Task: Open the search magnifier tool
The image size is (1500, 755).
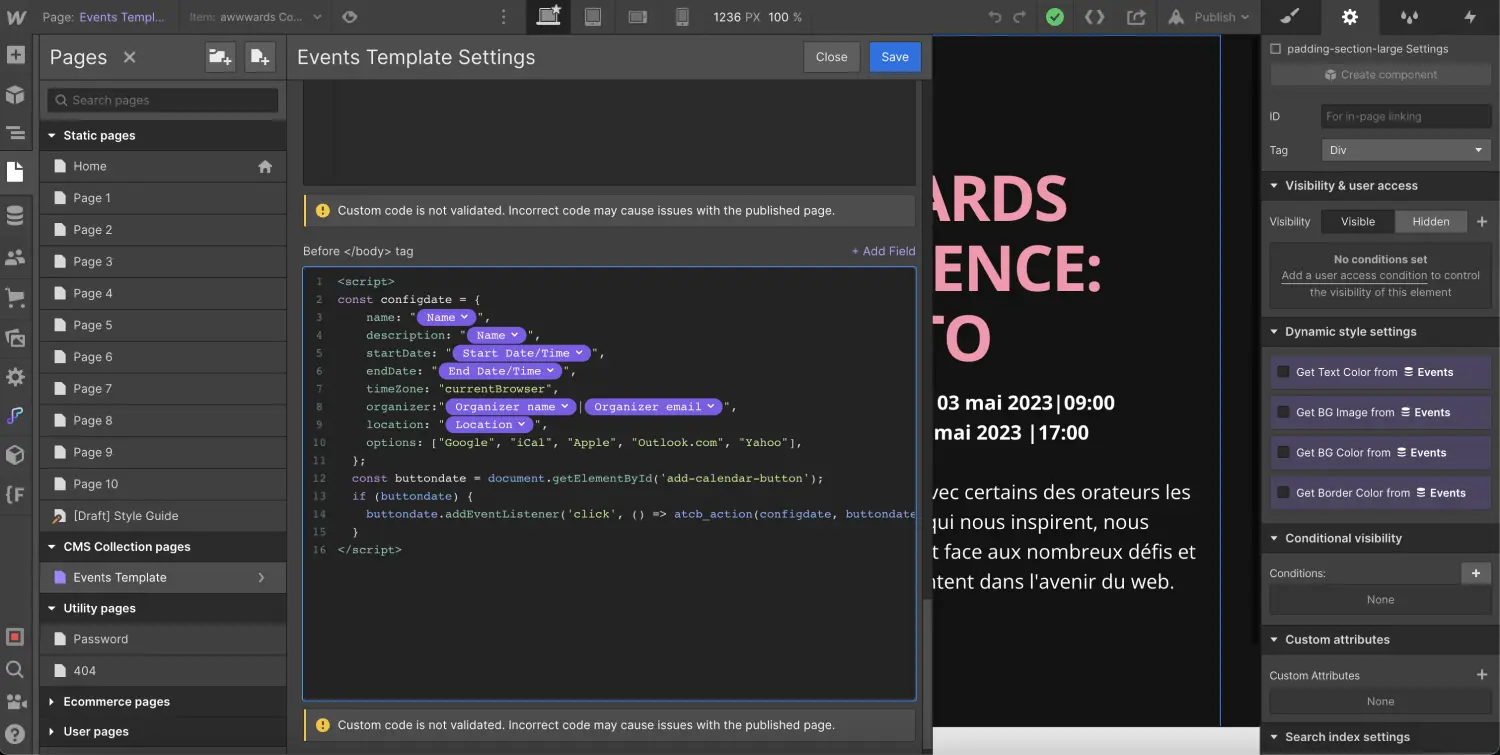Action: tap(15, 669)
